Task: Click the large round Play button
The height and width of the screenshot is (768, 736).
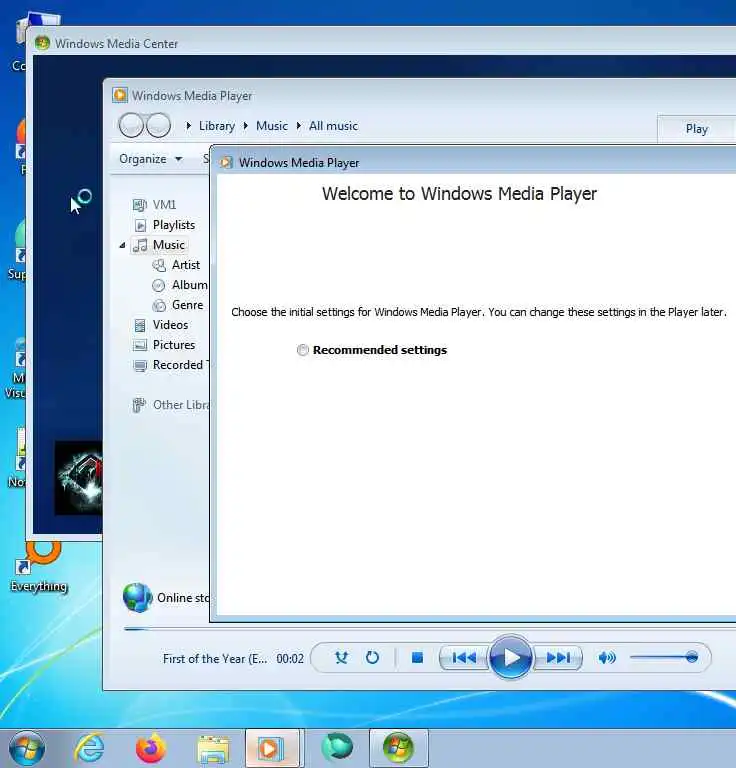Action: click(x=510, y=657)
